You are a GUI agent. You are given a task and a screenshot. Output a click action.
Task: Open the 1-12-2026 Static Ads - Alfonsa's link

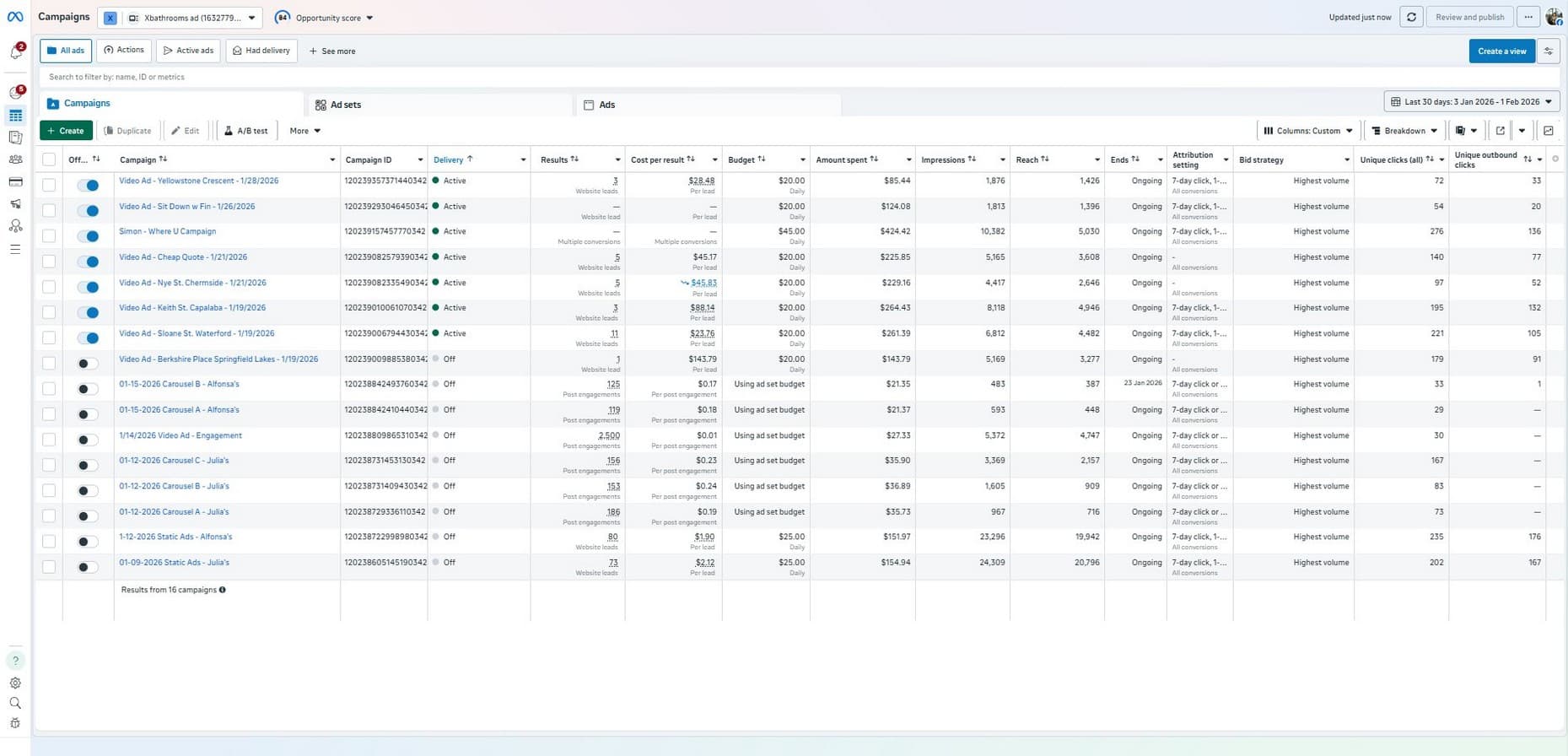point(175,537)
